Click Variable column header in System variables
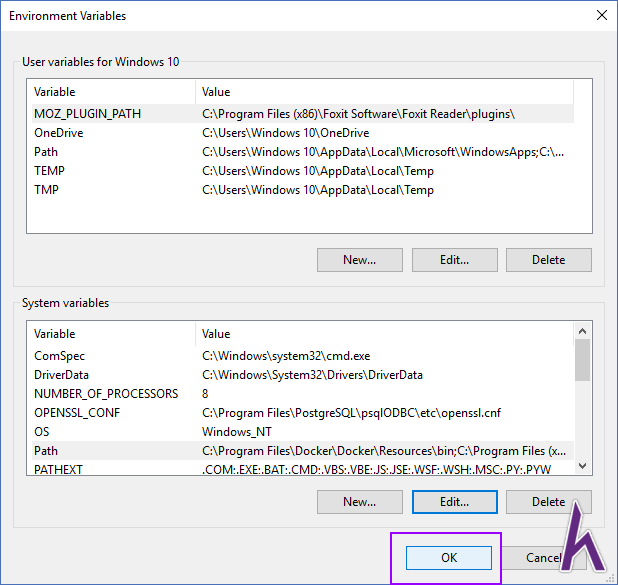Image resolution: width=618 pixels, height=585 pixels. [114, 334]
